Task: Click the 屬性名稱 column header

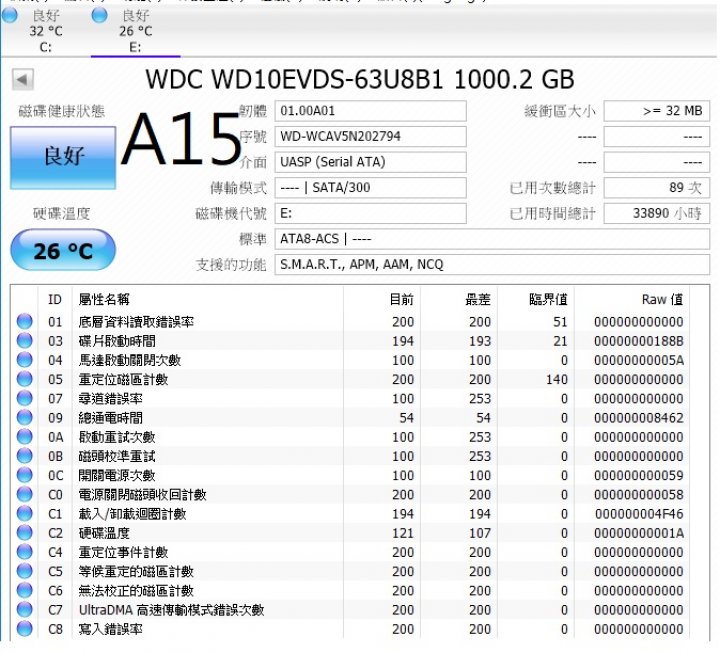Action: [207, 299]
